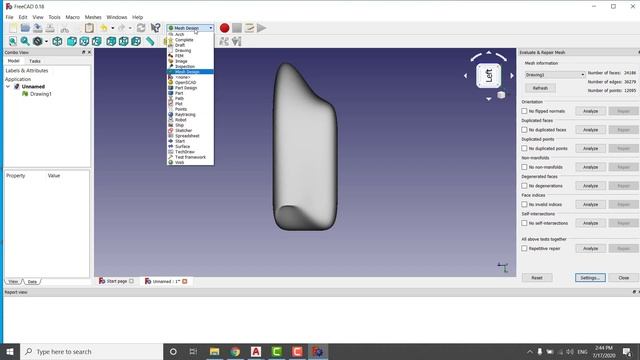Switch to Data tab in property panel

click(32, 282)
